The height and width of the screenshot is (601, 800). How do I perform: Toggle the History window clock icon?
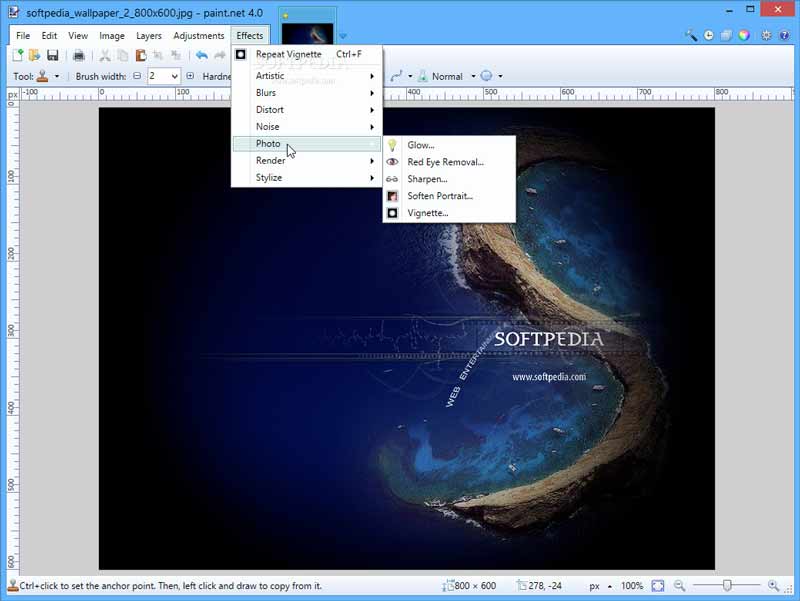coord(709,35)
